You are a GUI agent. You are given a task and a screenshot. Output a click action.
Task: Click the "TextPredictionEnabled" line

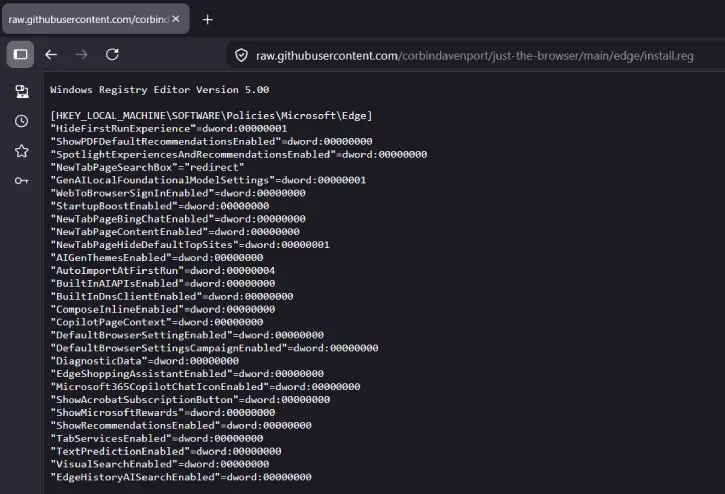point(166,452)
